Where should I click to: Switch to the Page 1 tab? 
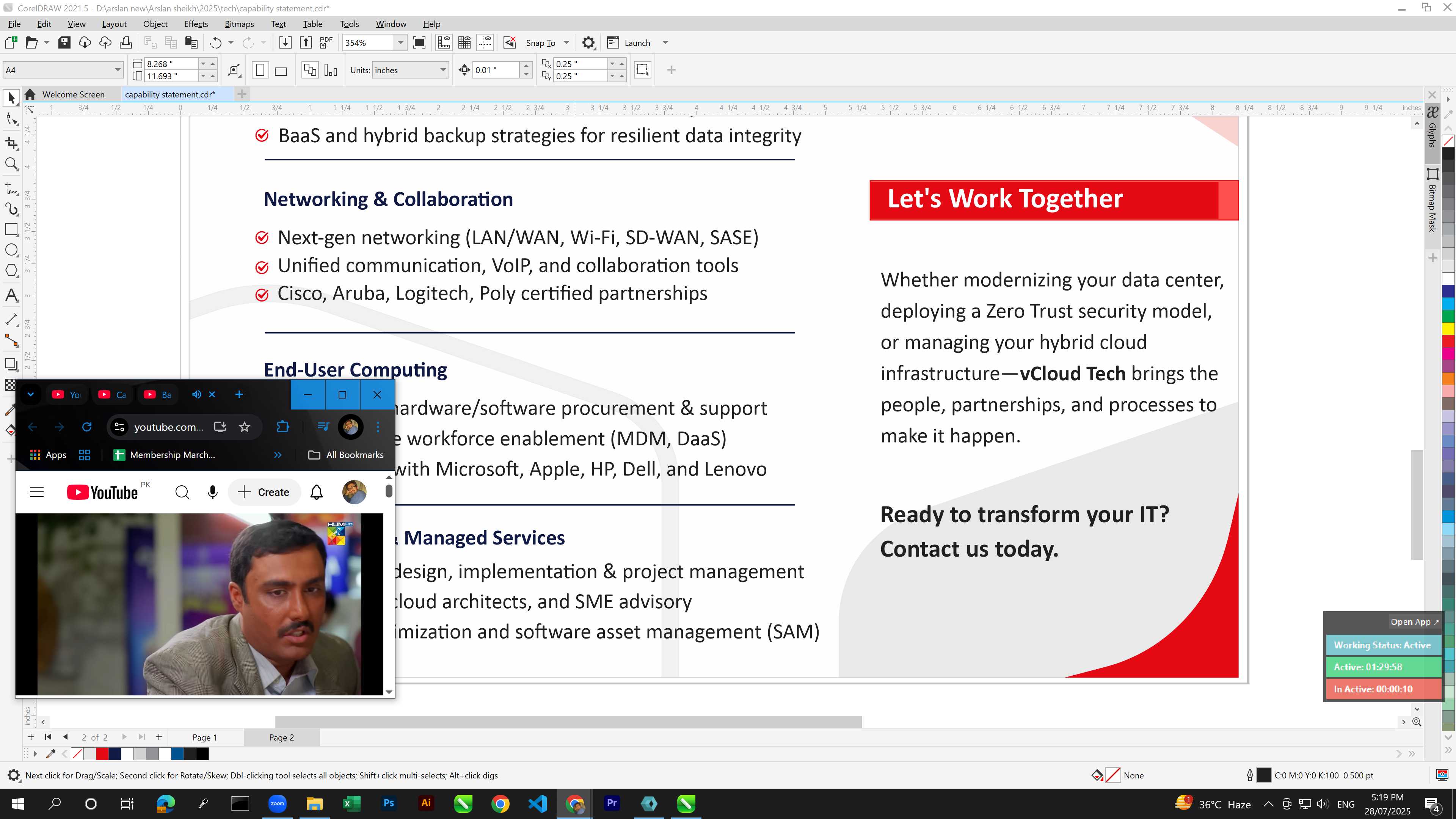(205, 737)
